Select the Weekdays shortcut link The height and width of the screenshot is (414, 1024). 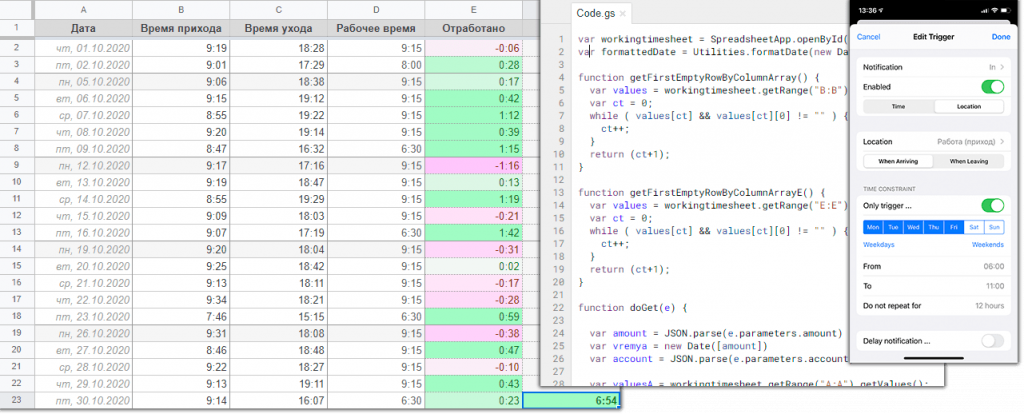[879, 244]
